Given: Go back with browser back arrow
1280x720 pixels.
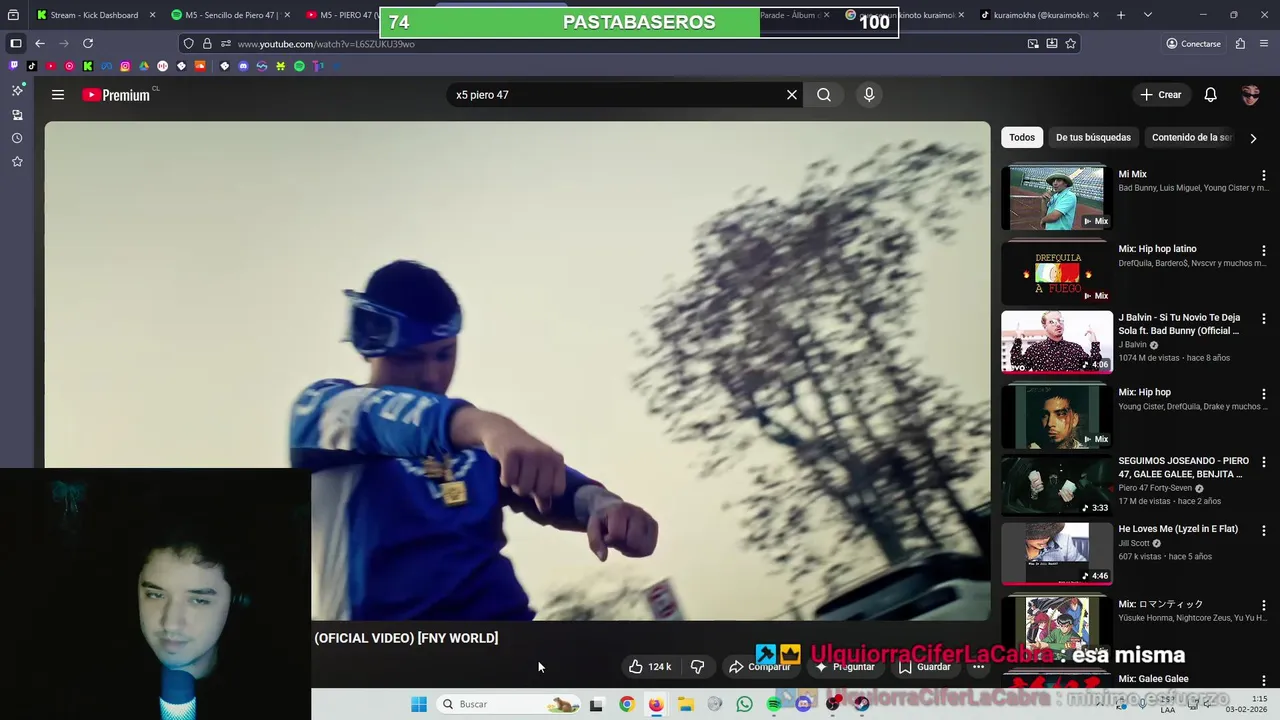Looking at the screenshot, I should pyautogui.click(x=39, y=43).
